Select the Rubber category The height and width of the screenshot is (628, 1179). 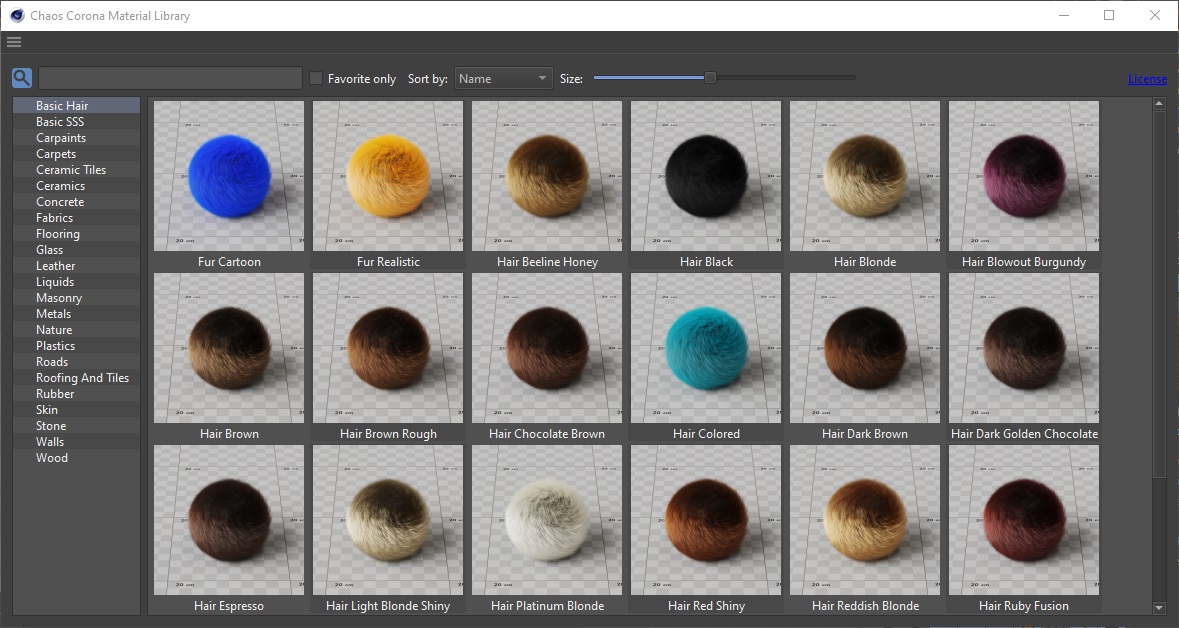pyautogui.click(x=76, y=394)
